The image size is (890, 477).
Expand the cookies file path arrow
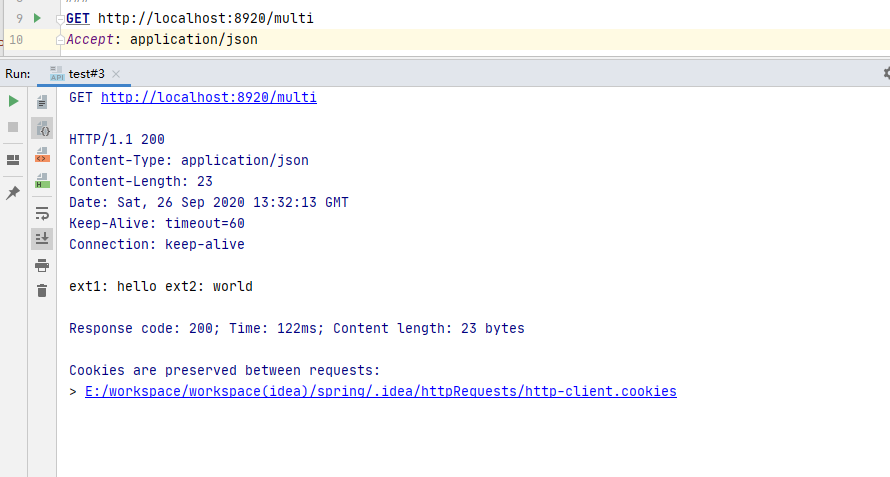point(73,391)
